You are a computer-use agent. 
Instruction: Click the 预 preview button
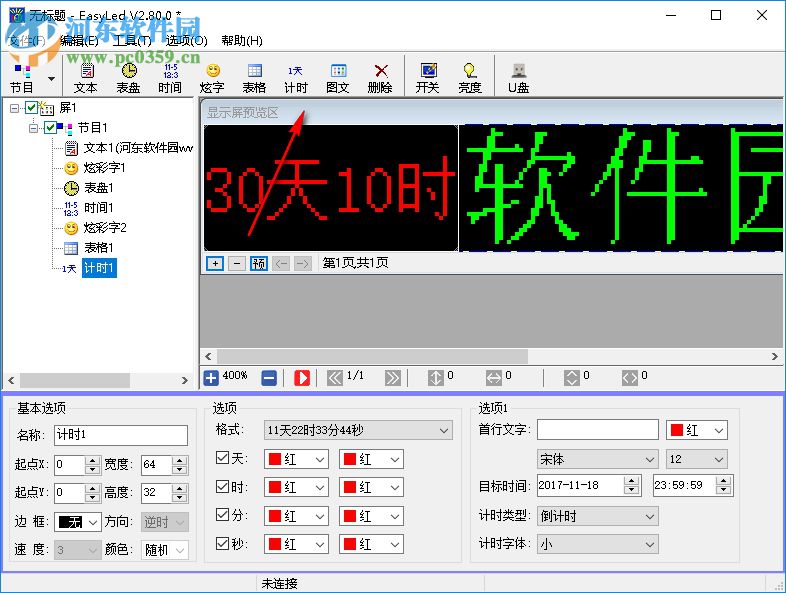tap(259, 263)
